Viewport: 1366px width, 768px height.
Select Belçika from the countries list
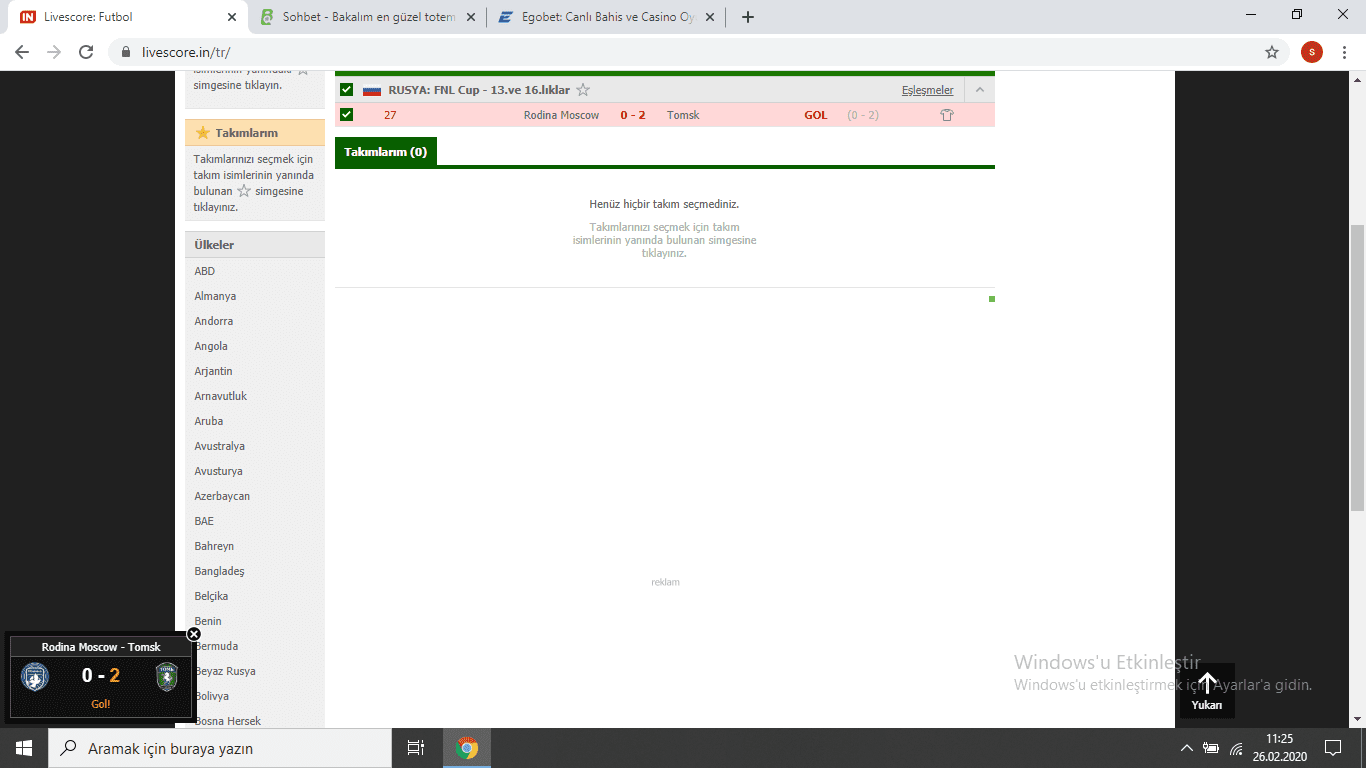coord(211,596)
